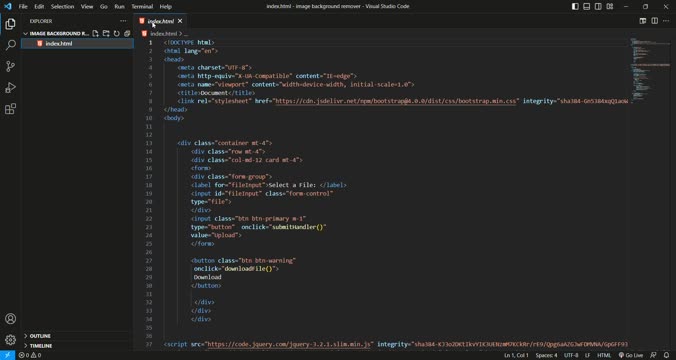
Task: Refresh the Explorer file tree
Action: 116,33
